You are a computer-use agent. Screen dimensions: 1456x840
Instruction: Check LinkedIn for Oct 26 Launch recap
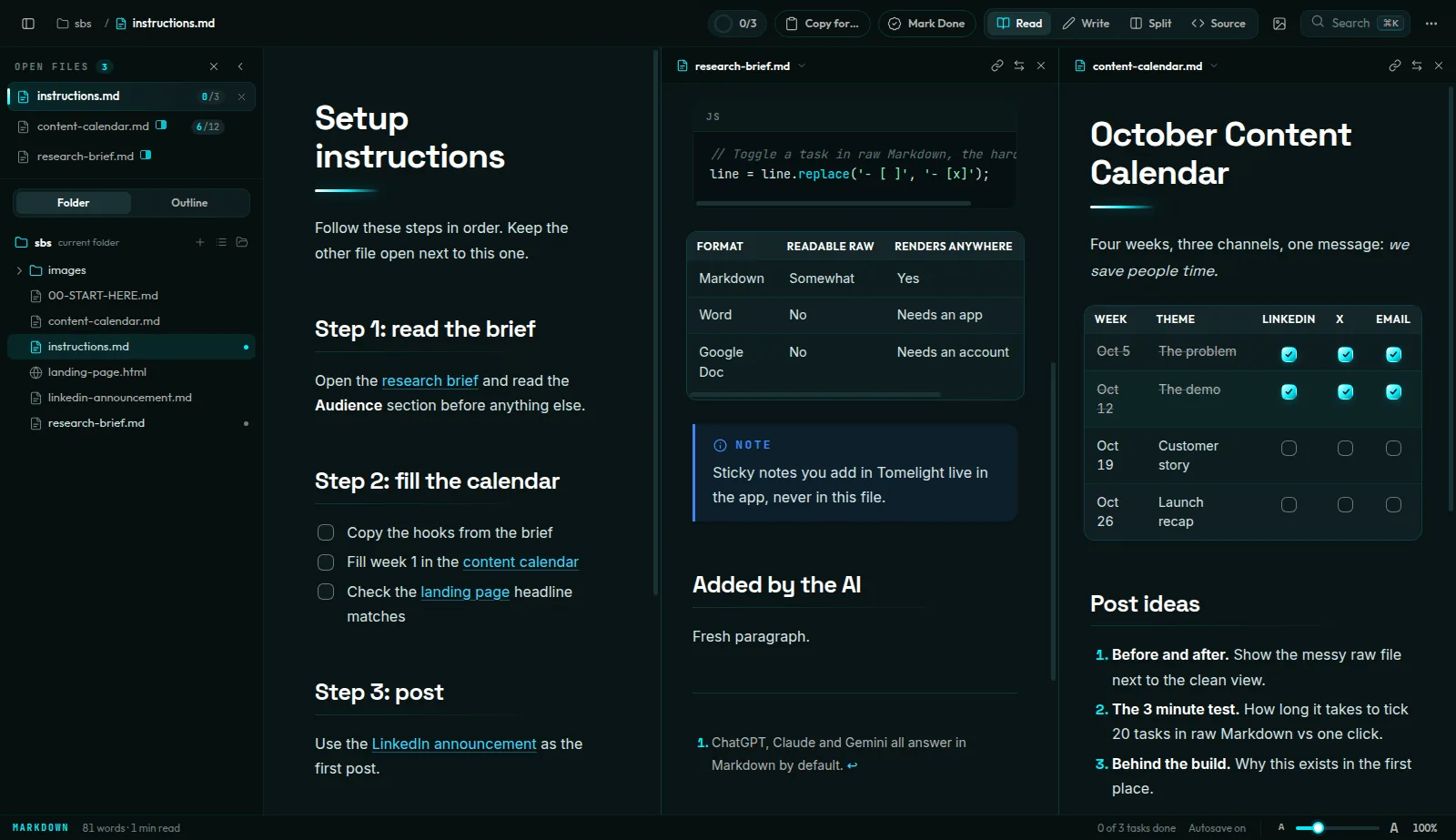pyautogui.click(x=1289, y=504)
